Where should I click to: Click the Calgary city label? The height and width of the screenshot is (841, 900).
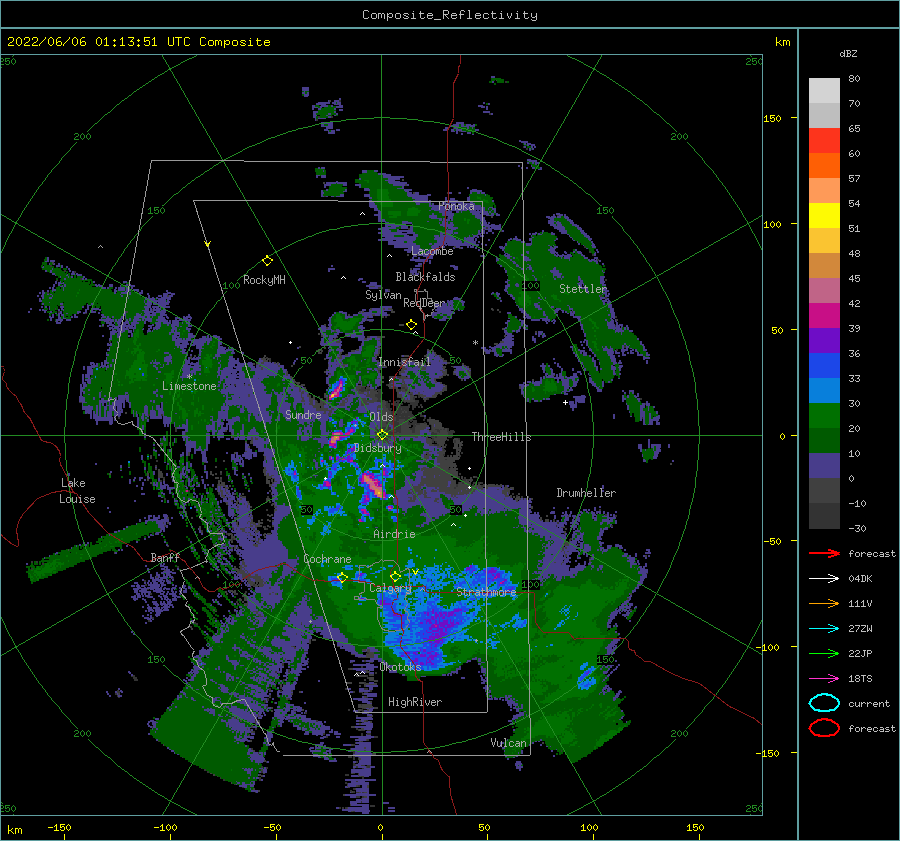click(390, 588)
